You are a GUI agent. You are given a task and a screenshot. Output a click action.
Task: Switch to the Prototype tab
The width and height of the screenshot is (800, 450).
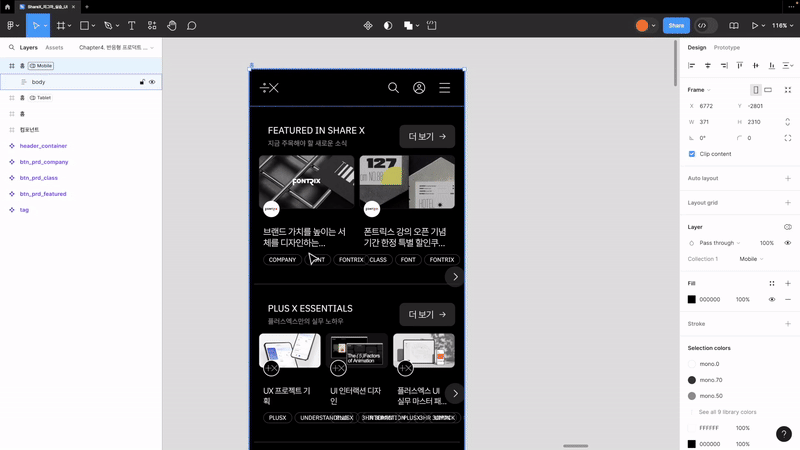tap(727, 47)
